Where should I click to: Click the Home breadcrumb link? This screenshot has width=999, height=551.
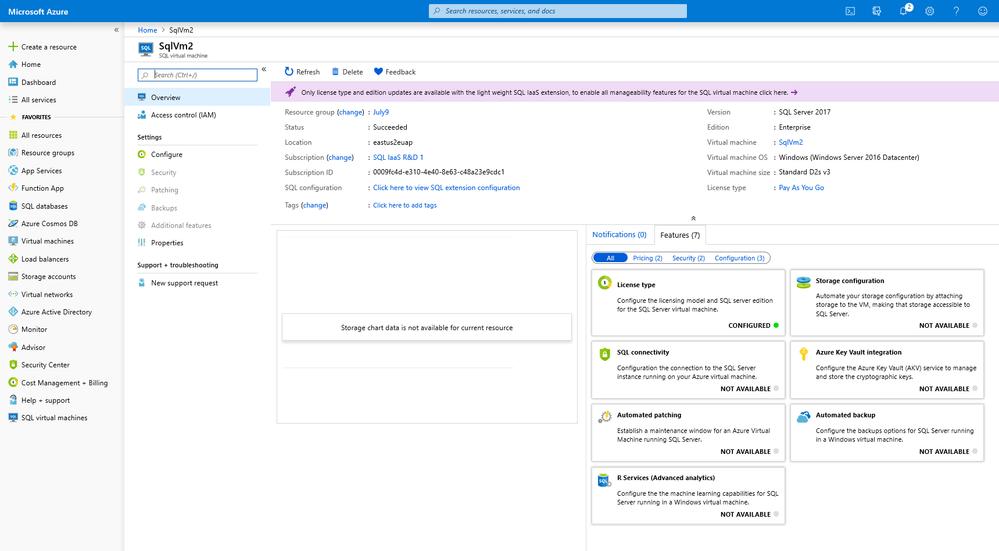147,30
